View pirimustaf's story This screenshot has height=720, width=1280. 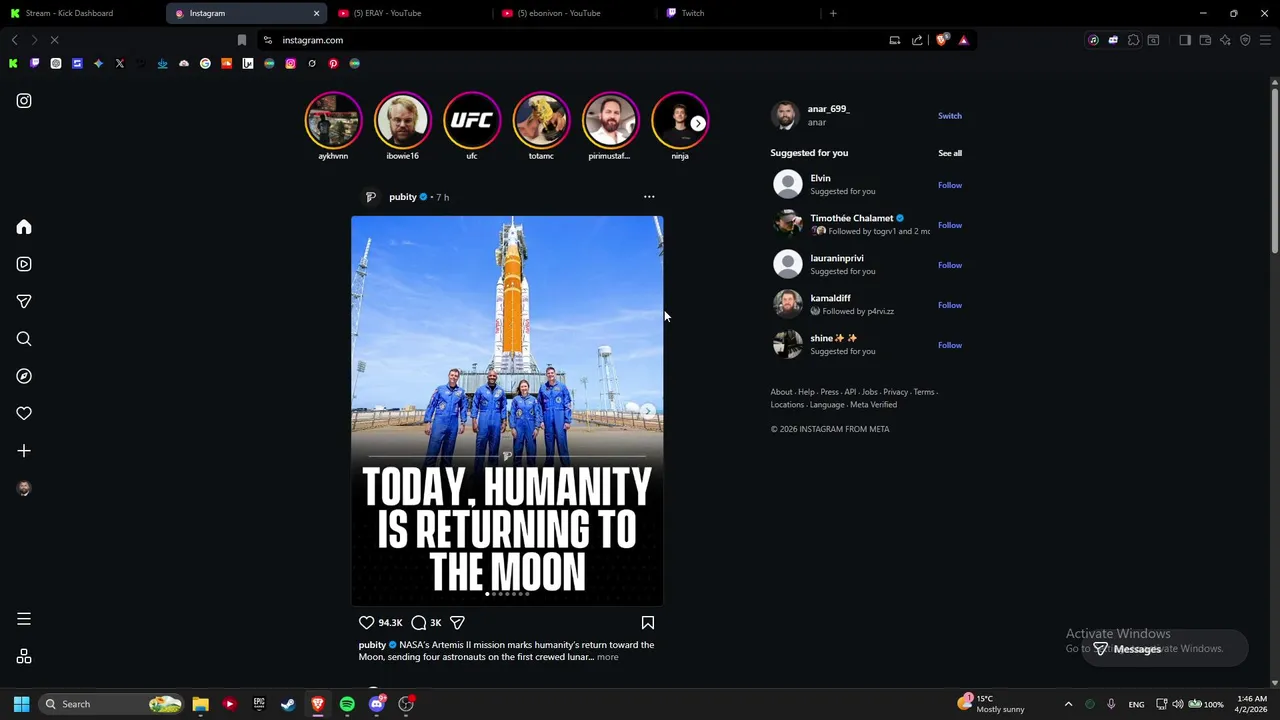[x=610, y=120]
